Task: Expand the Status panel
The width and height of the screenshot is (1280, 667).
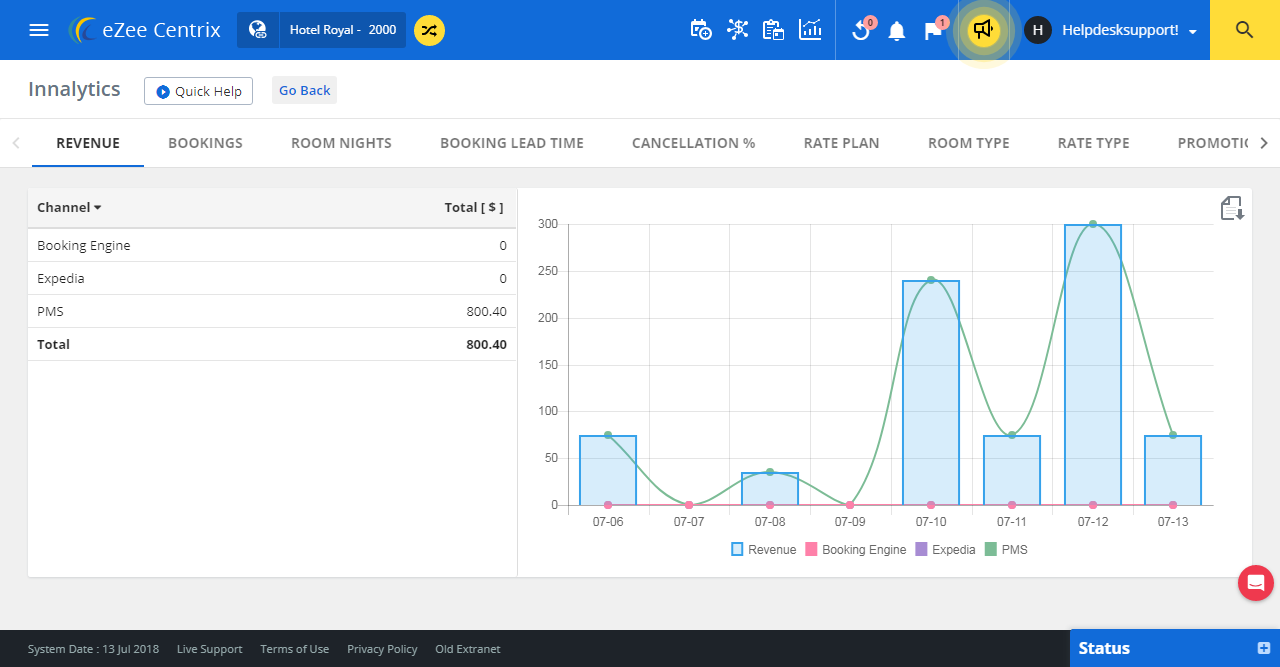Action: 1264,648
